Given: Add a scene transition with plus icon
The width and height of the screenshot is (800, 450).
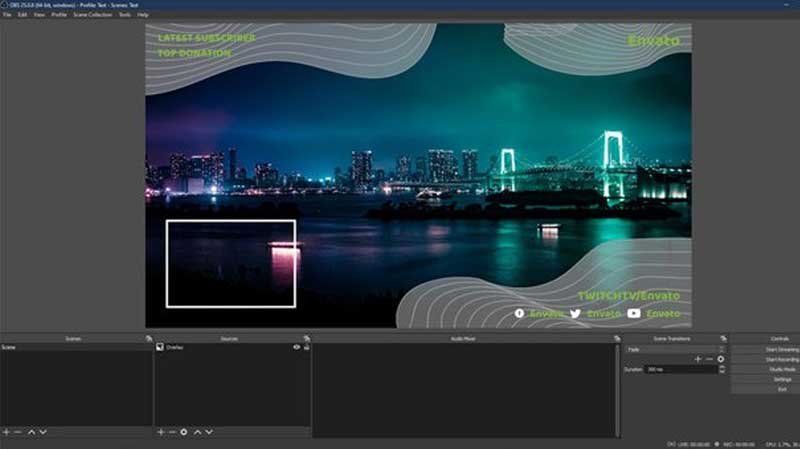Looking at the screenshot, I should [x=698, y=359].
